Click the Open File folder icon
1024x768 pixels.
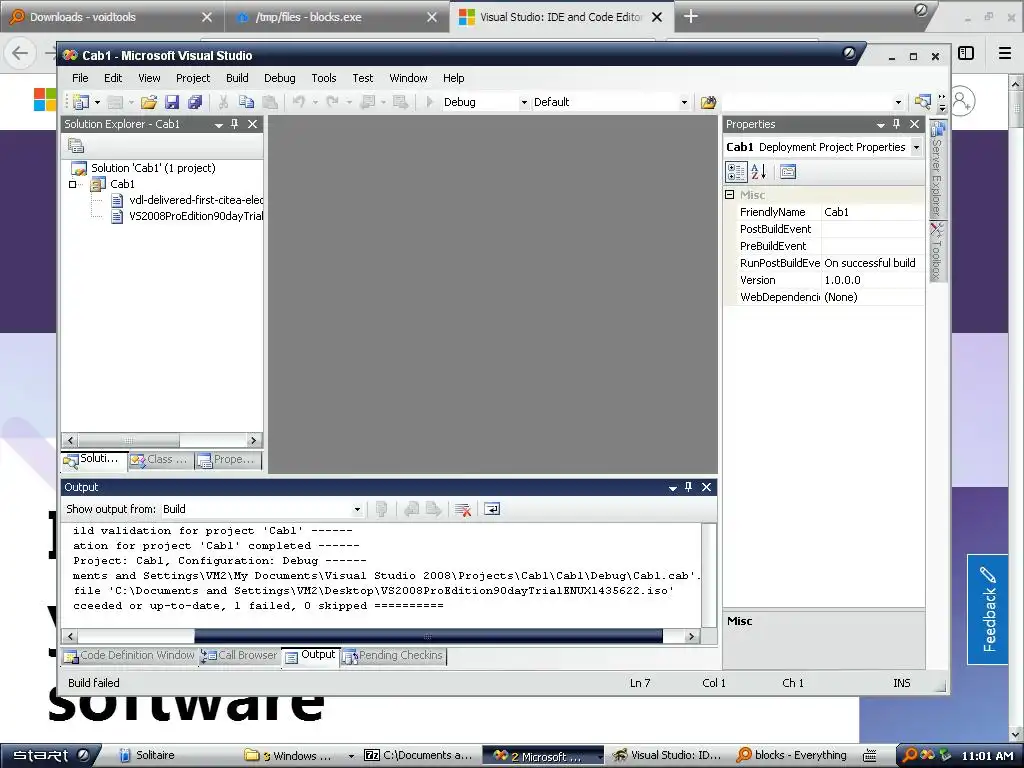[149, 102]
